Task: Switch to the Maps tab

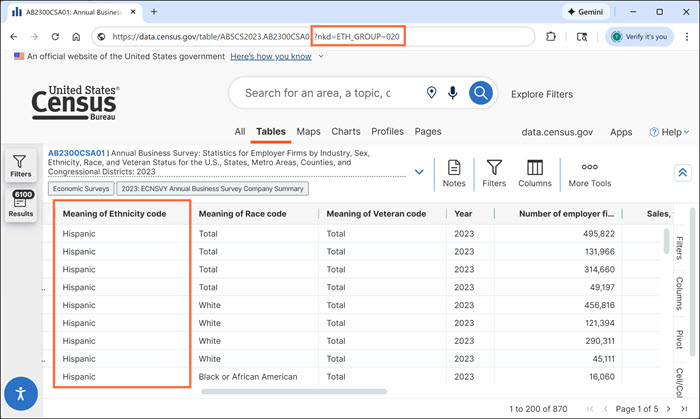Action: 308,132
